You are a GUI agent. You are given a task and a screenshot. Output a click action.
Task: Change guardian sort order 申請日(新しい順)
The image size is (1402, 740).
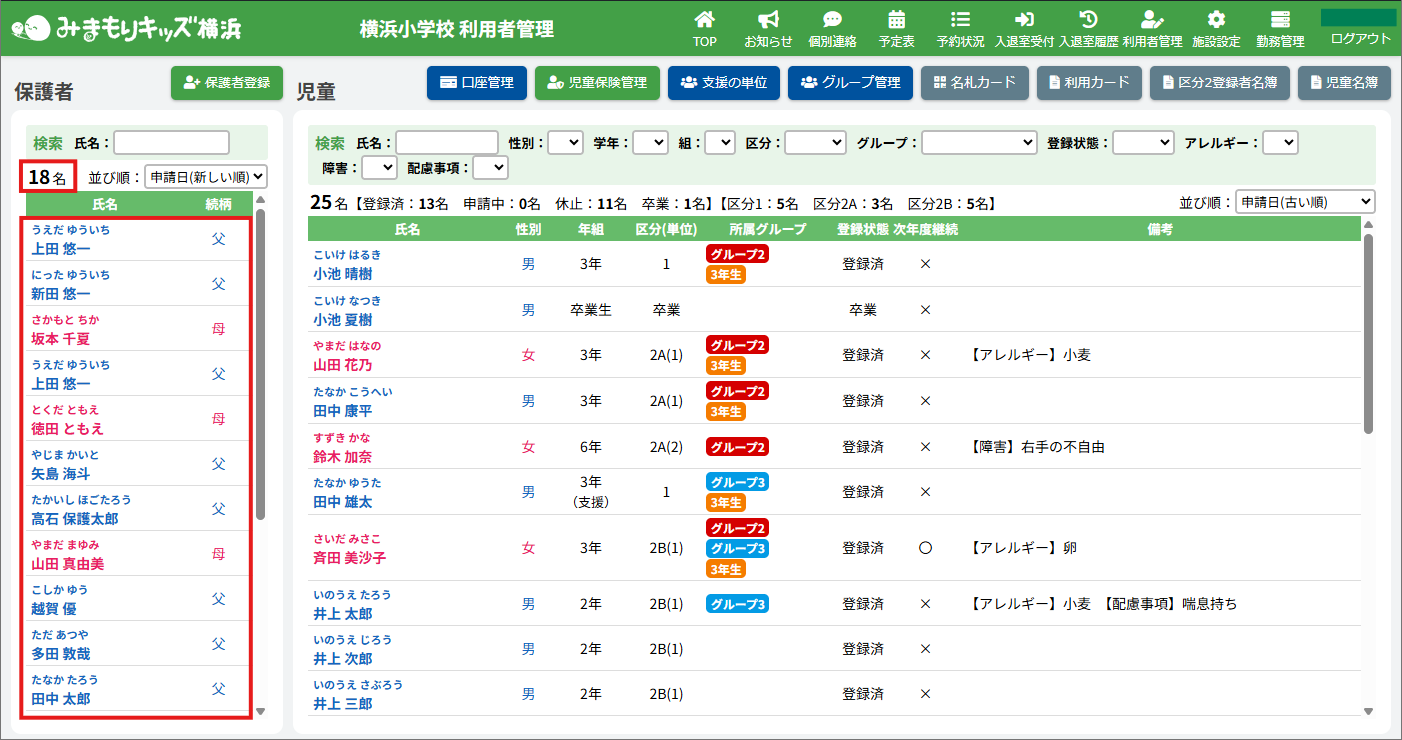[x=206, y=177]
